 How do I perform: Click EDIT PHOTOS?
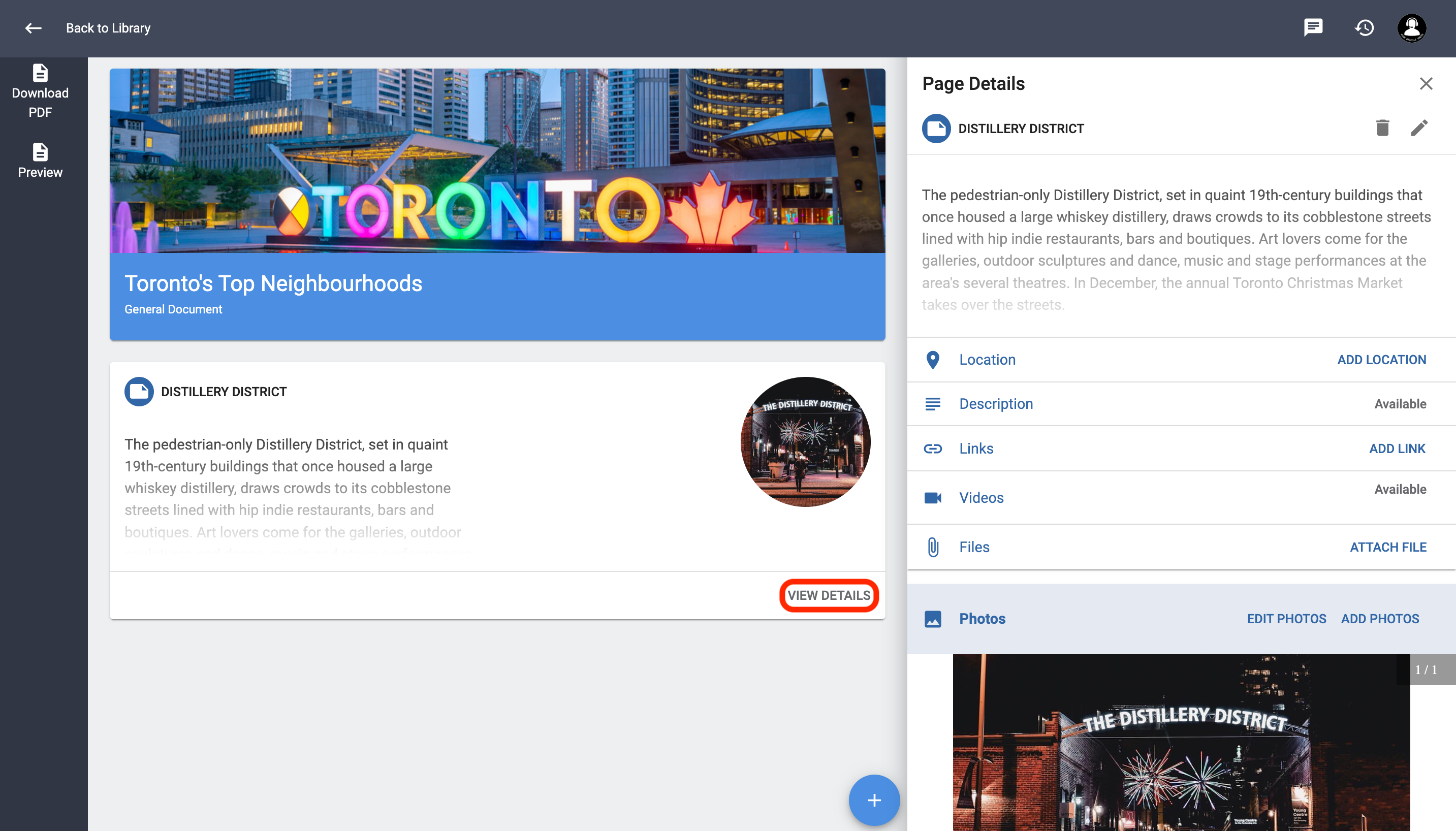coord(1286,619)
